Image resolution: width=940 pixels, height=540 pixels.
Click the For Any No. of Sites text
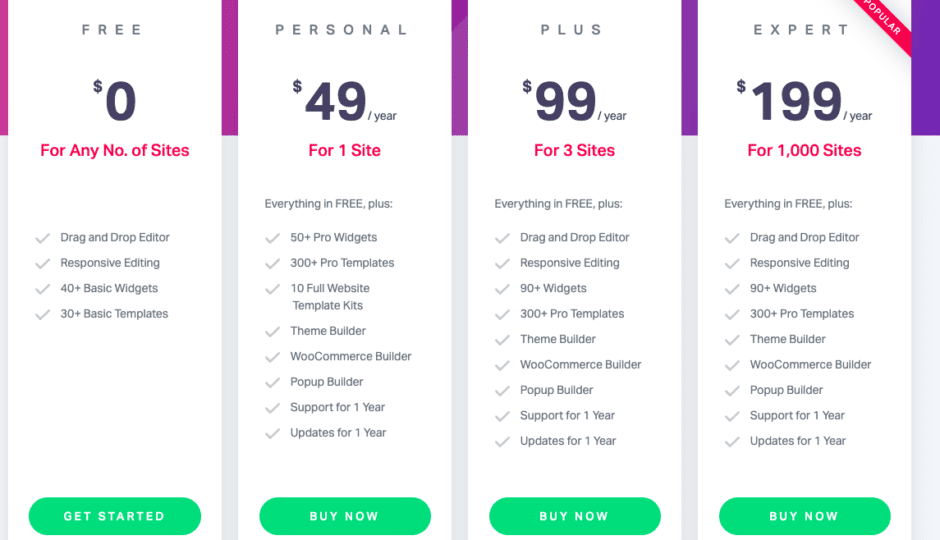(x=115, y=150)
